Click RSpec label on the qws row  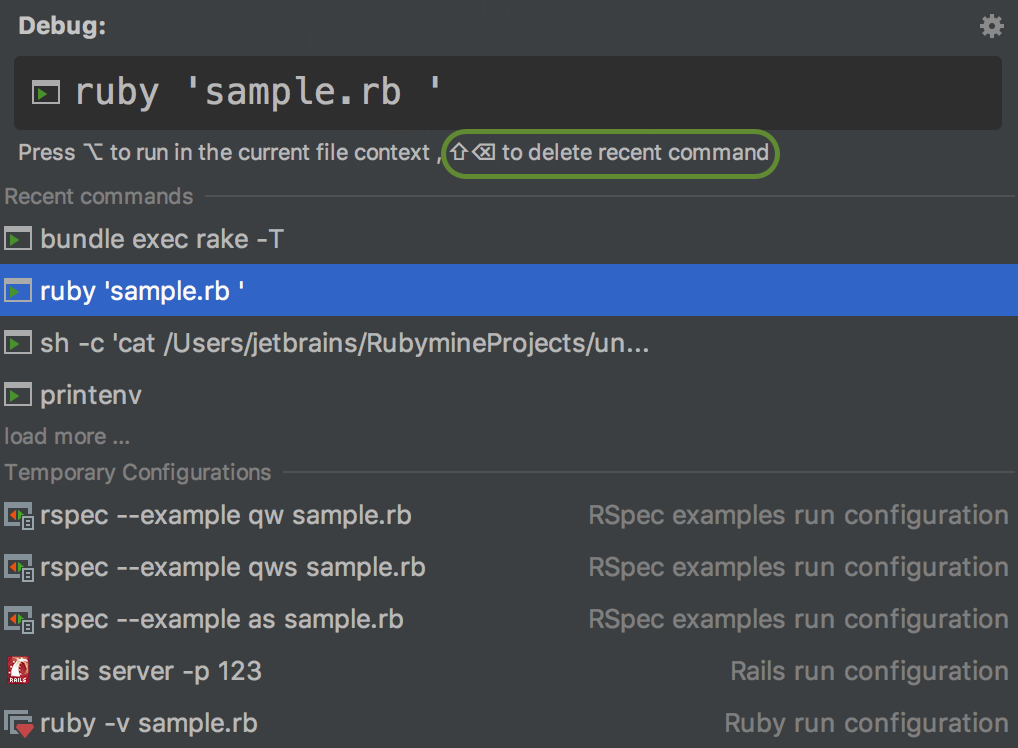799,567
